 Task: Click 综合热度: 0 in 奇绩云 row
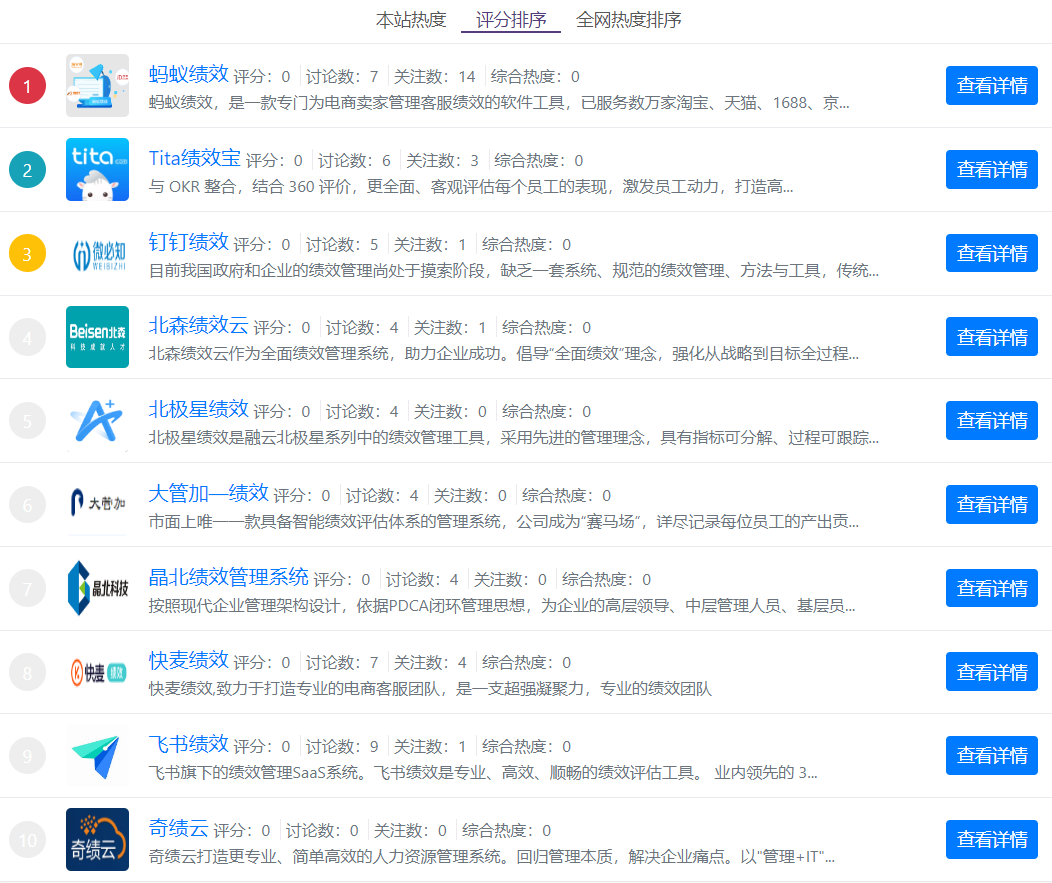pos(507,830)
